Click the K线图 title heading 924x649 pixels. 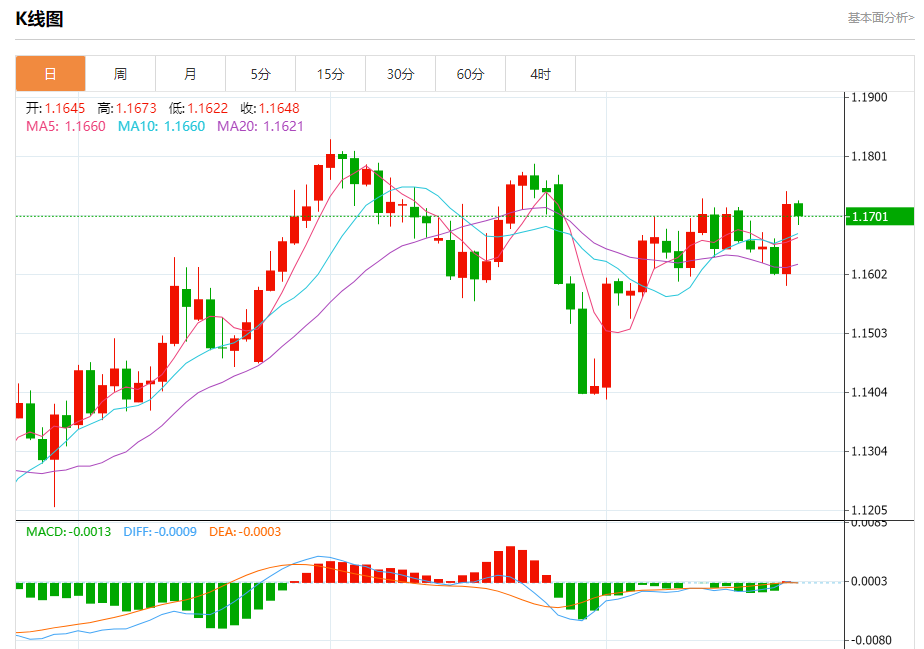click(39, 18)
